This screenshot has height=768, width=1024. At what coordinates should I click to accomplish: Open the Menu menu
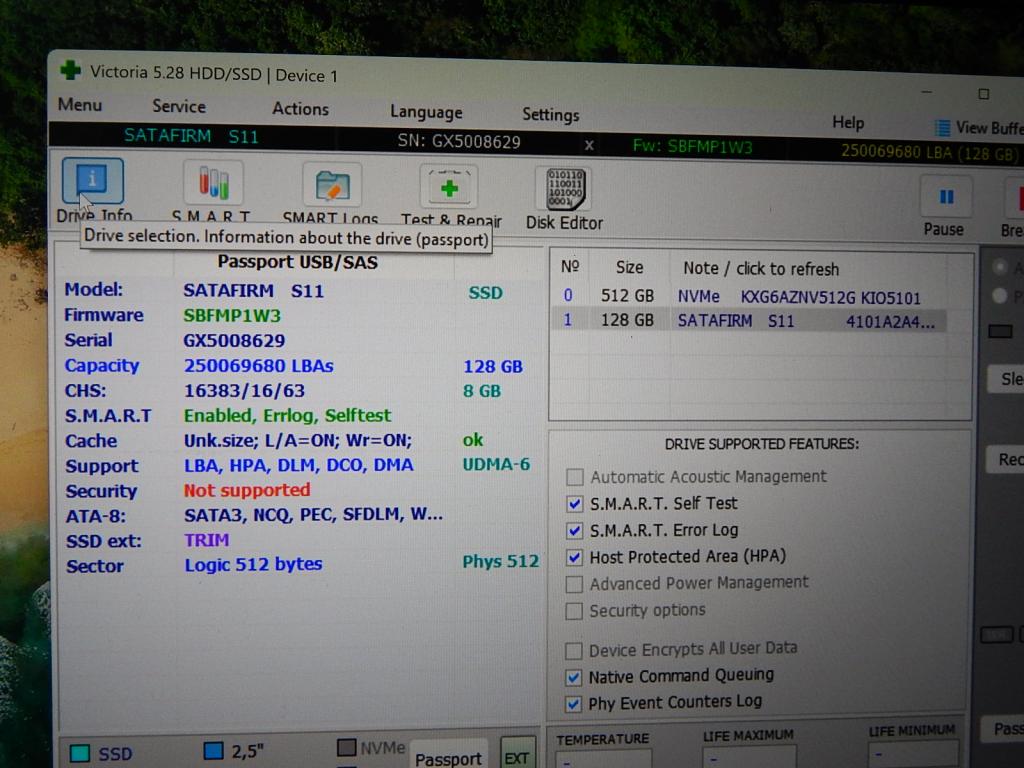tap(80, 104)
